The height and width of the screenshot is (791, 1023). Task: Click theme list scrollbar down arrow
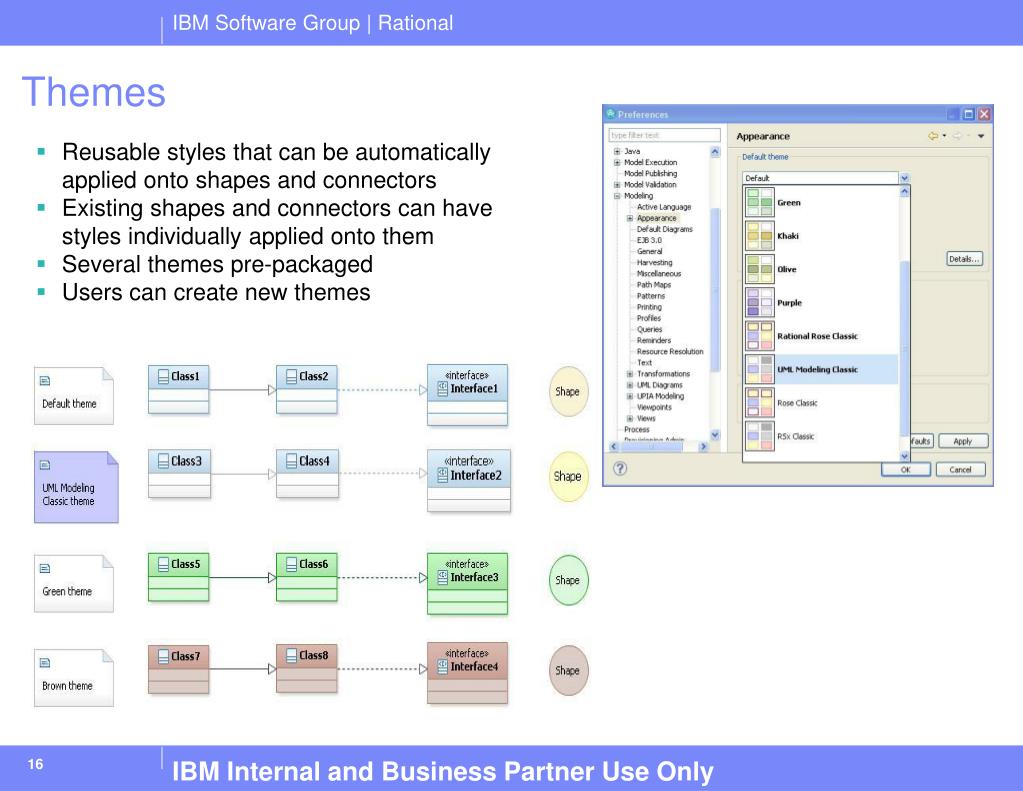tap(904, 456)
